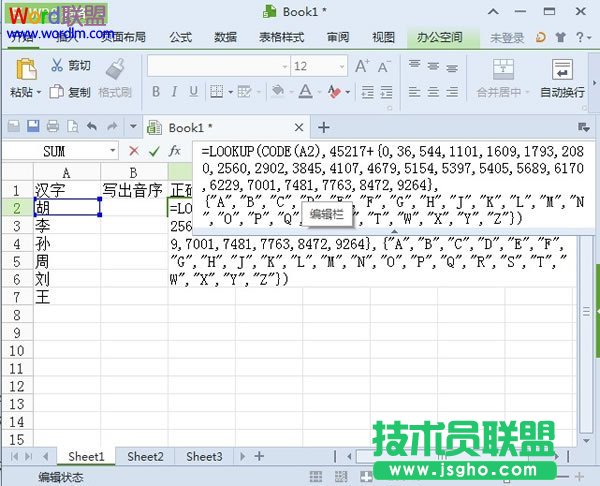Expand quick access toolbar dropdown
Image resolution: width=600 pixels, height=486 pixels.
pyautogui.click(x=133, y=126)
